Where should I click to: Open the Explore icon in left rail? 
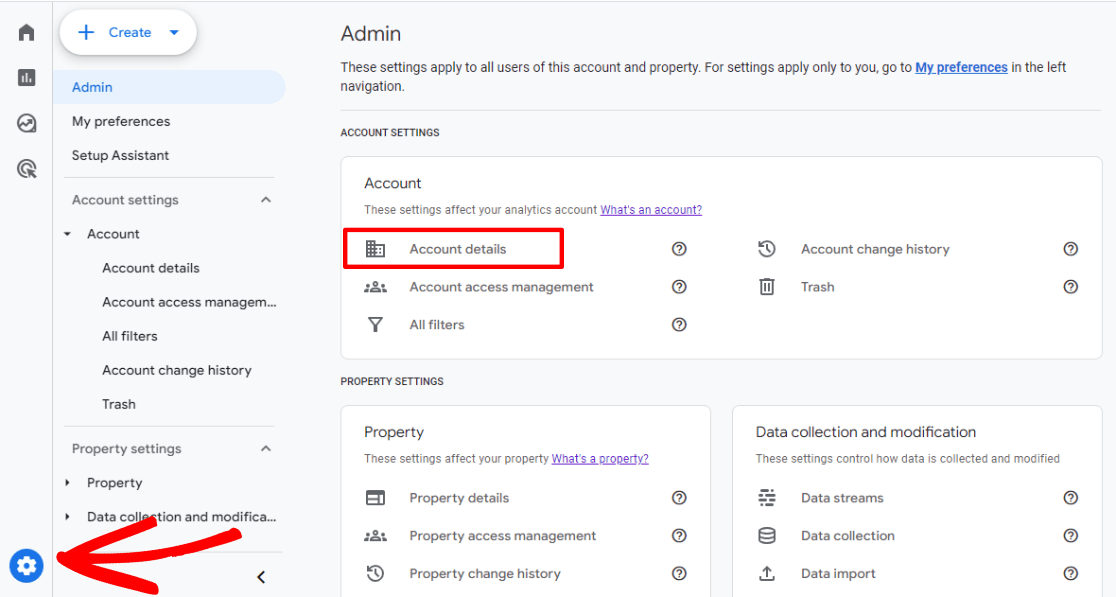(x=26, y=123)
